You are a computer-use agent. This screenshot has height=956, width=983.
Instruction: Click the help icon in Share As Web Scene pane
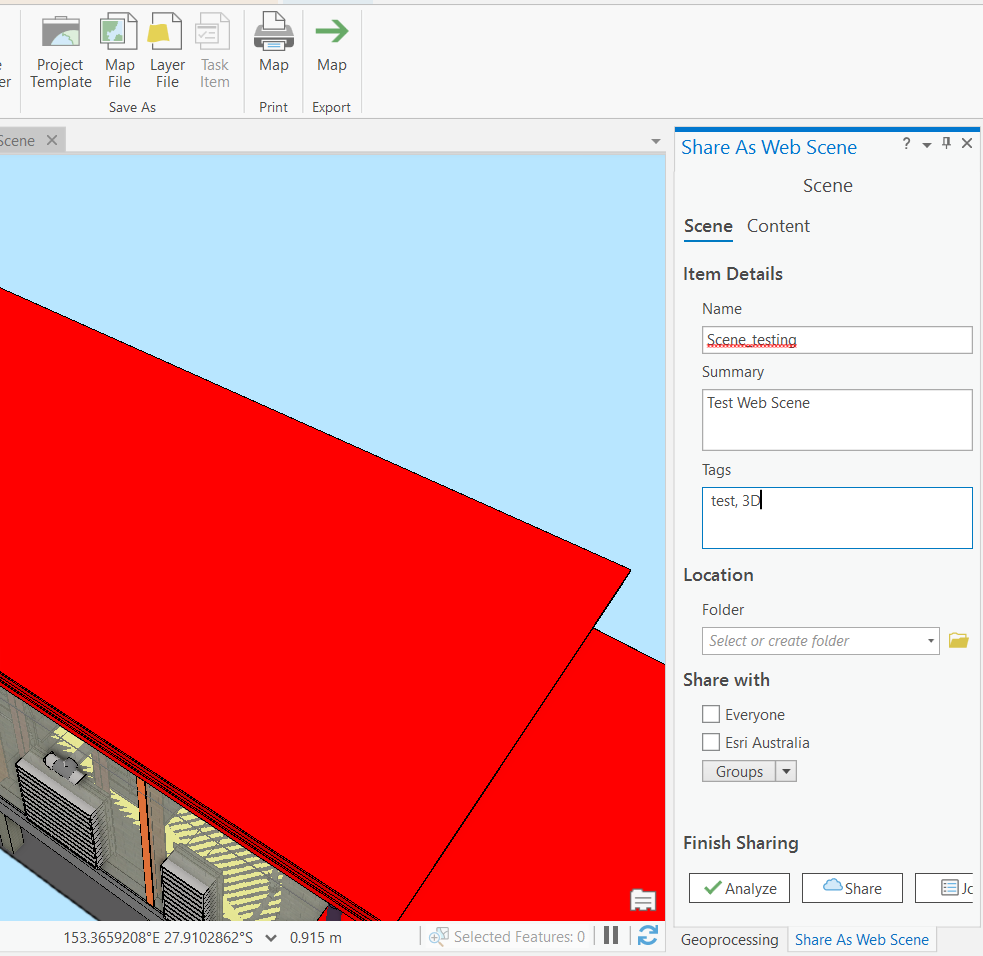[906, 143]
